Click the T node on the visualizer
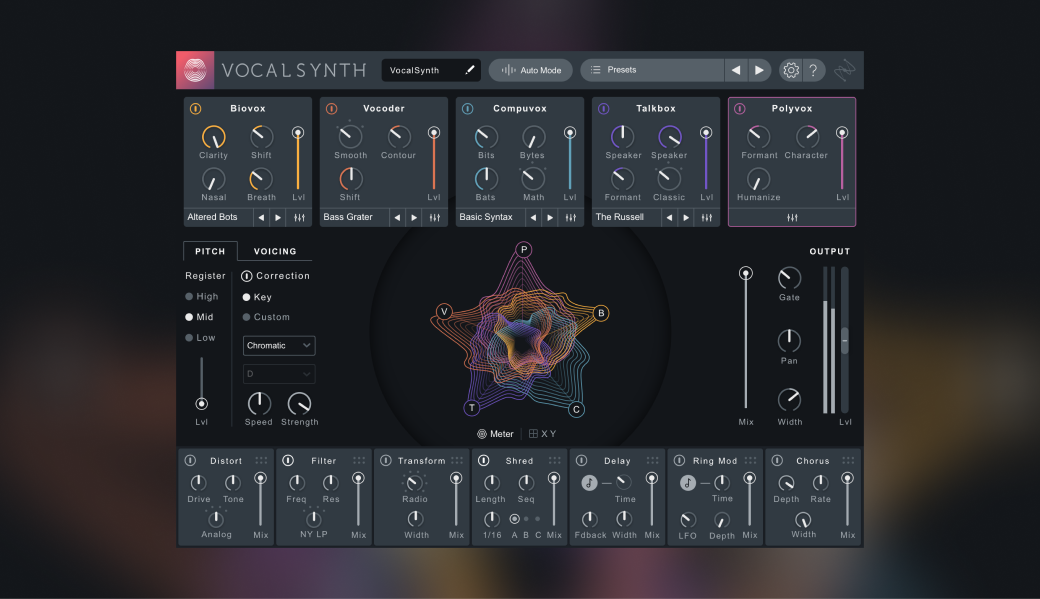This screenshot has width=1040, height=599. (x=472, y=407)
